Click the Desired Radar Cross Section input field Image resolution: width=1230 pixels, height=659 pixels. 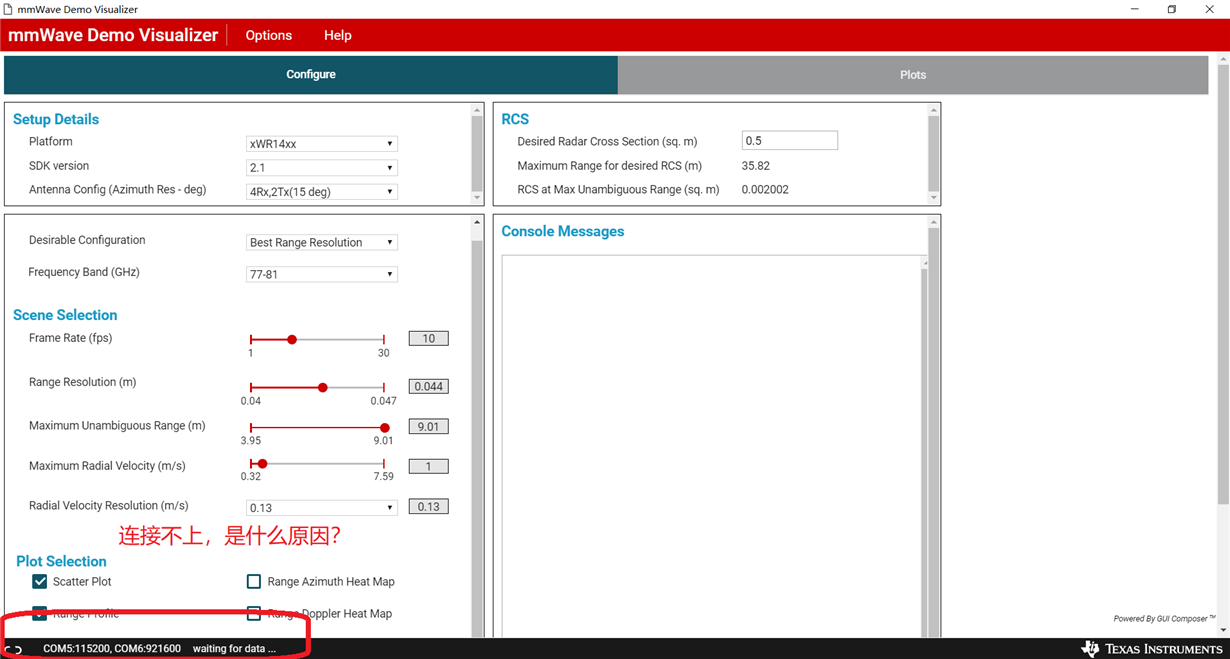(790, 141)
